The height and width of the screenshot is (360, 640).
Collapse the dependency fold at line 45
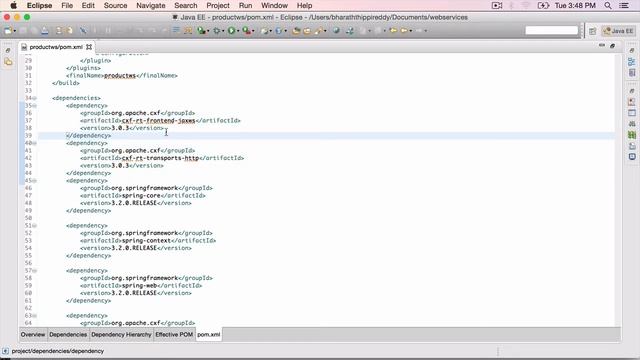click(x=35, y=180)
